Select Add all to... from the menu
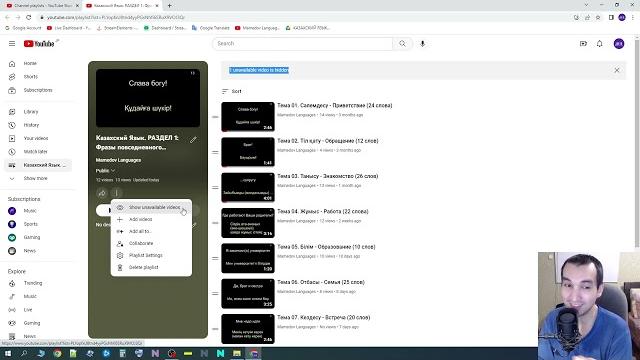 coord(151,231)
